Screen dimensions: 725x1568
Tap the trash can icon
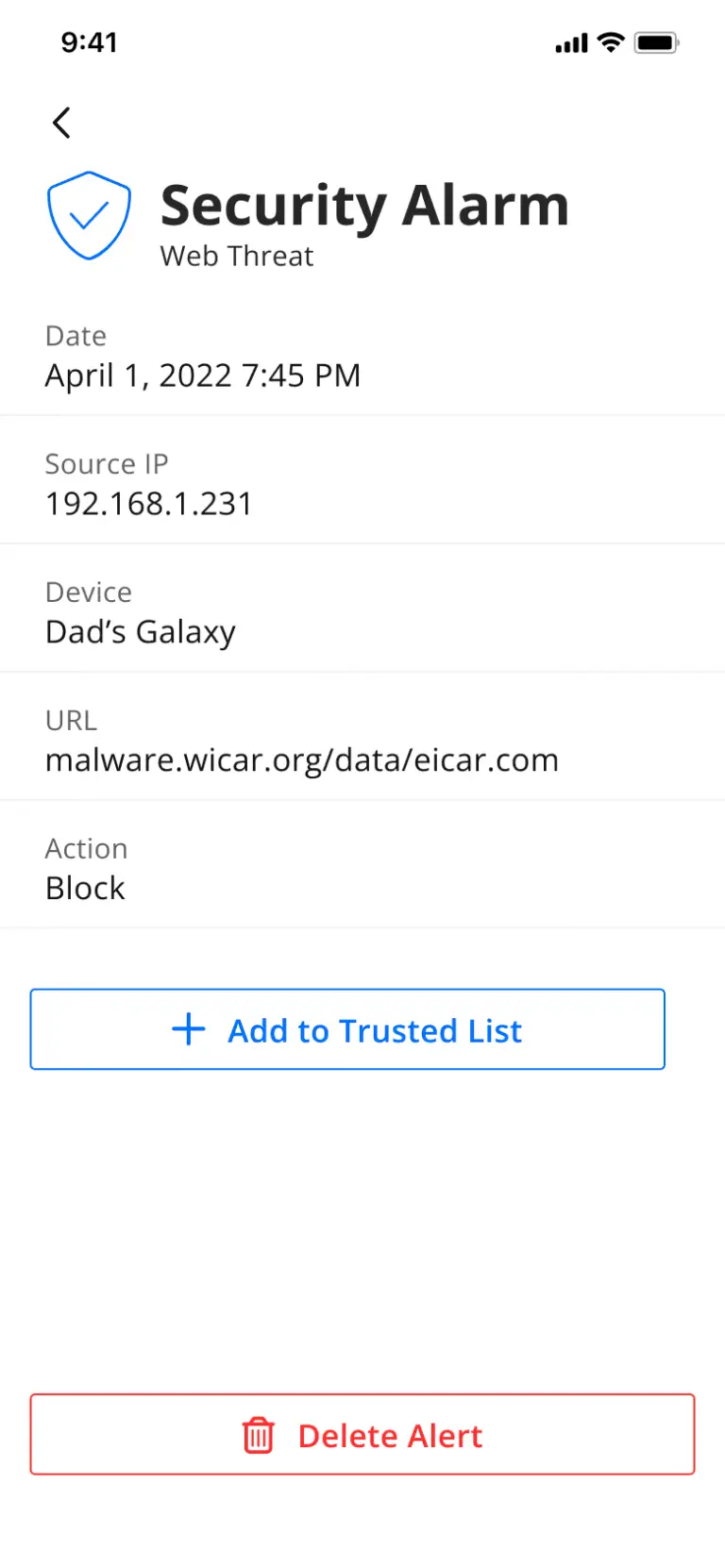[258, 1435]
